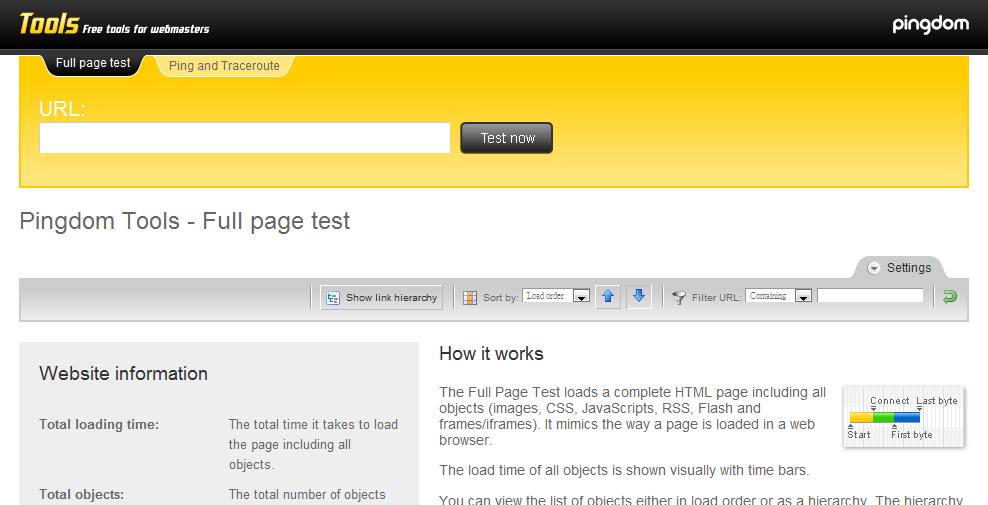Click the Test now button
The height and width of the screenshot is (505, 988).
(x=507, y=138)
